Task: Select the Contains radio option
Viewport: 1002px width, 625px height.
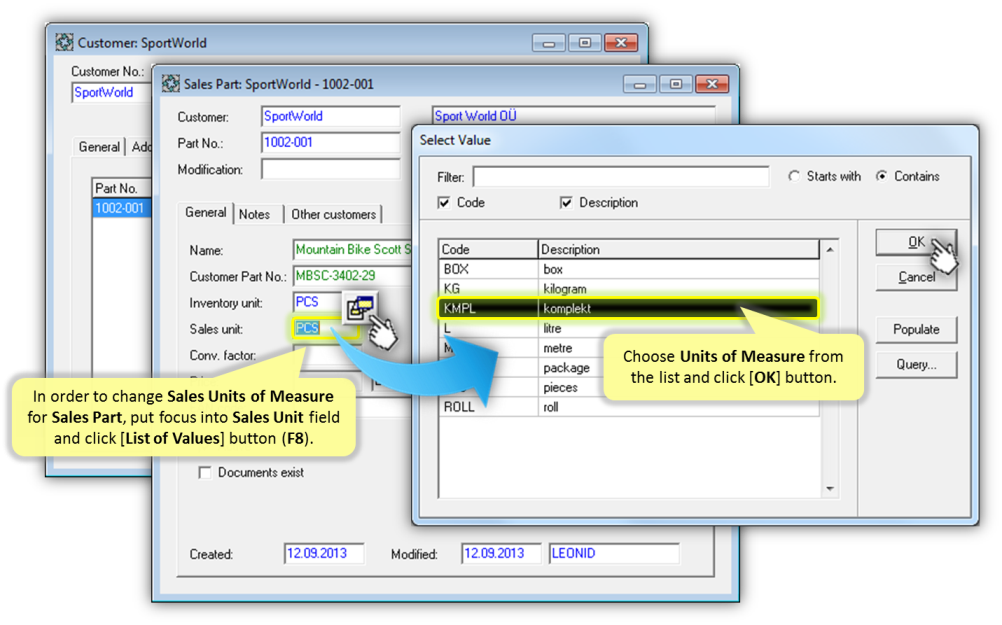Action: (882, 176)
